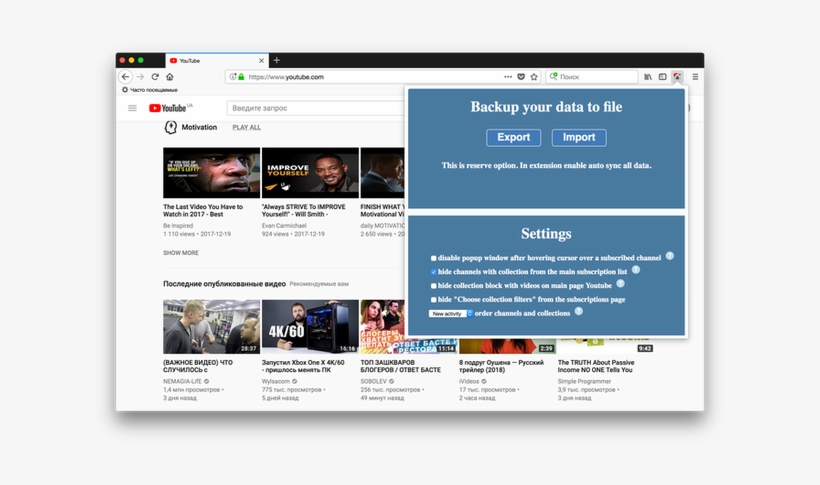Click the Motivation channel head icon
Screen dimensions: 820x485
point(170,127)
